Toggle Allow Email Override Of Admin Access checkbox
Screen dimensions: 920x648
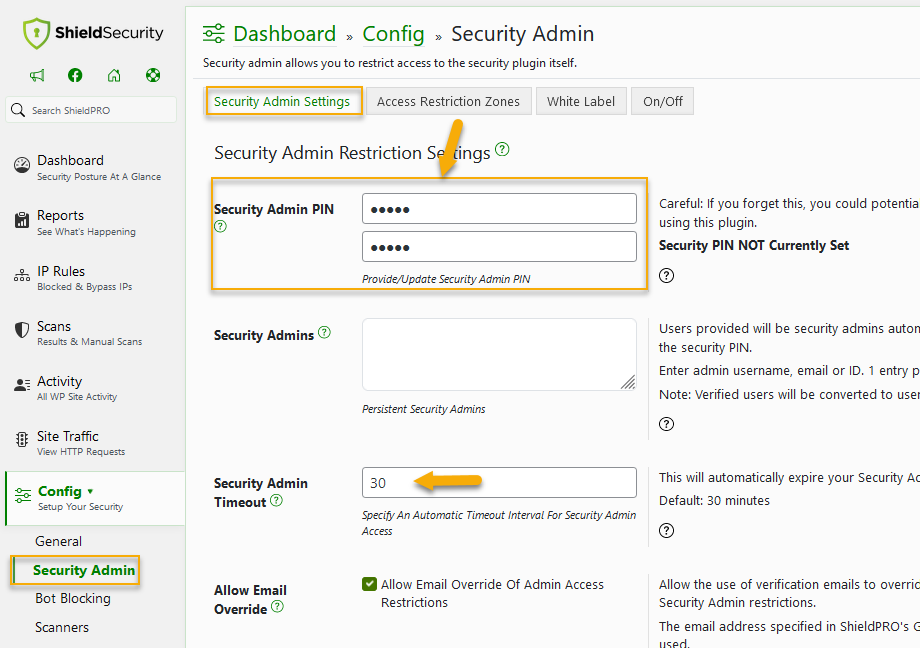coord(369,584)
